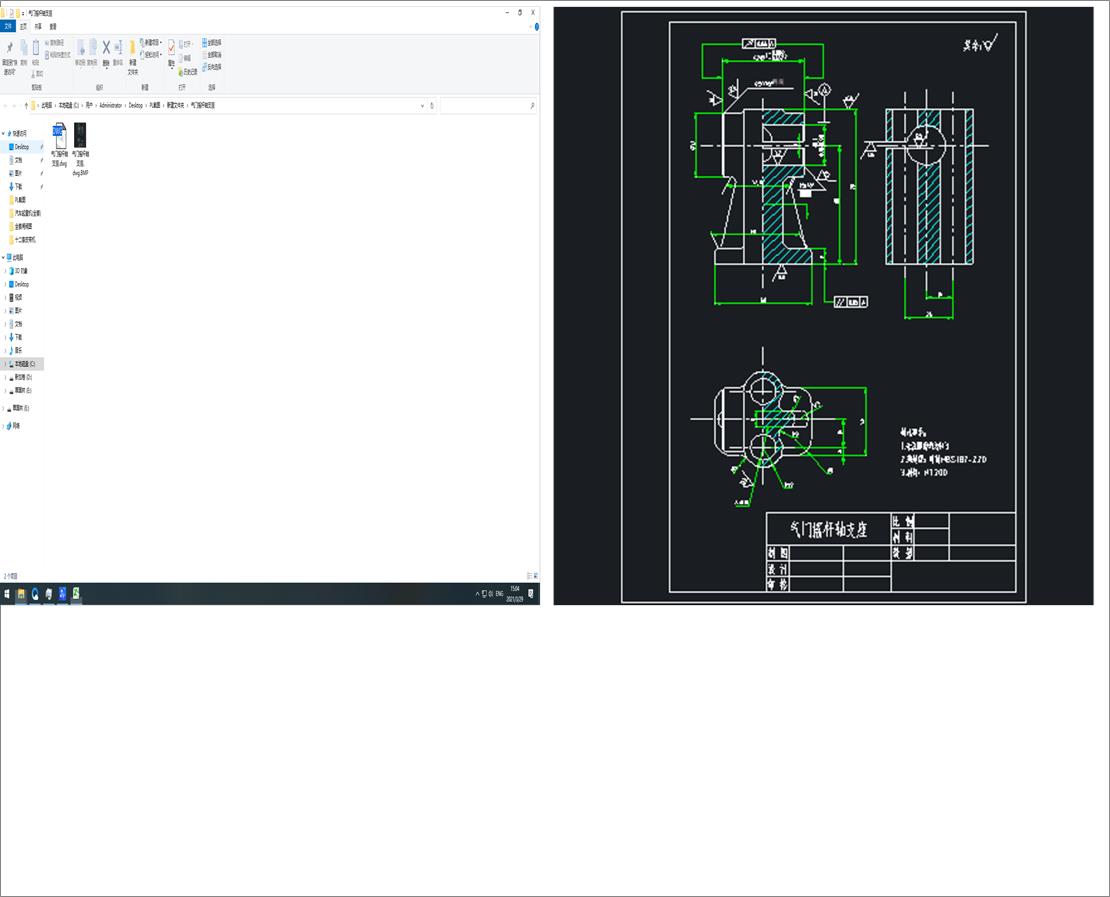
Task: Click the up arrow navigation button
Action: 26,105
